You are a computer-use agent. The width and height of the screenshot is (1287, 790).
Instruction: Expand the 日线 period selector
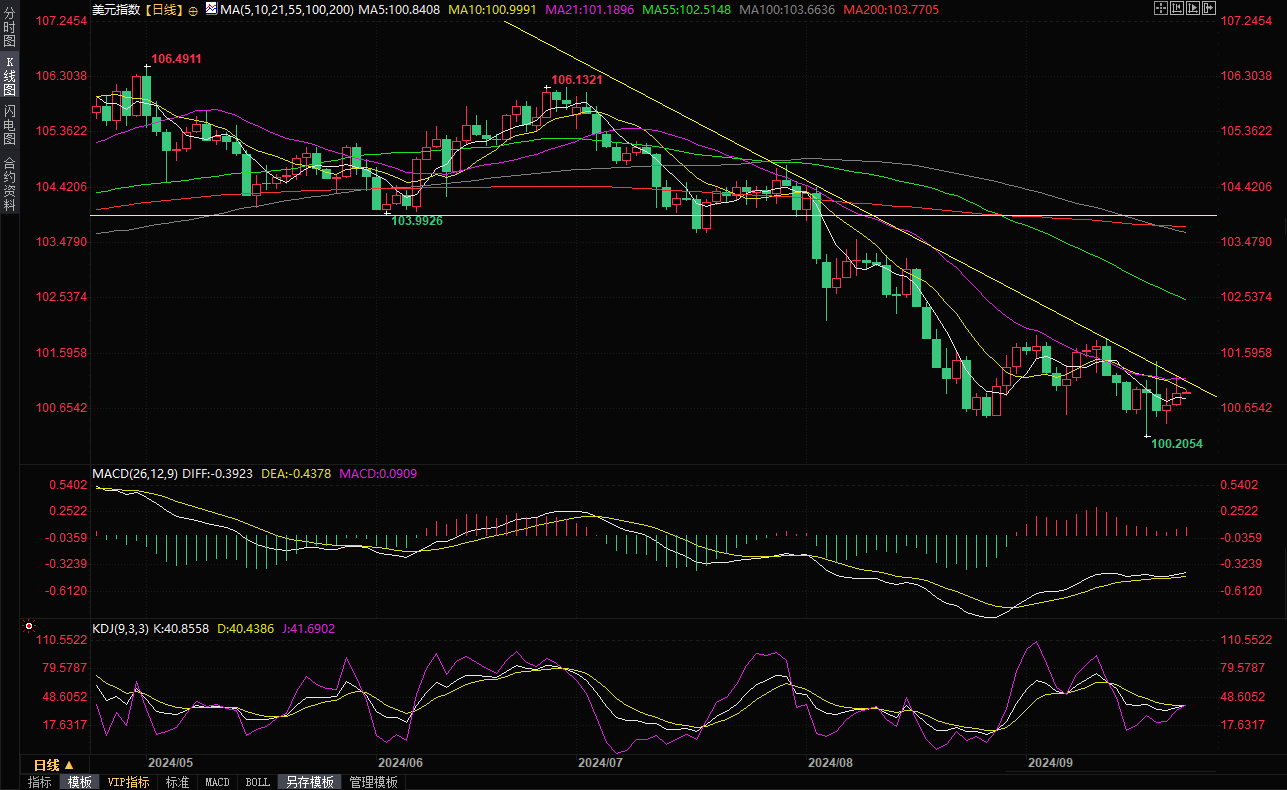click(x=53, y=765)
